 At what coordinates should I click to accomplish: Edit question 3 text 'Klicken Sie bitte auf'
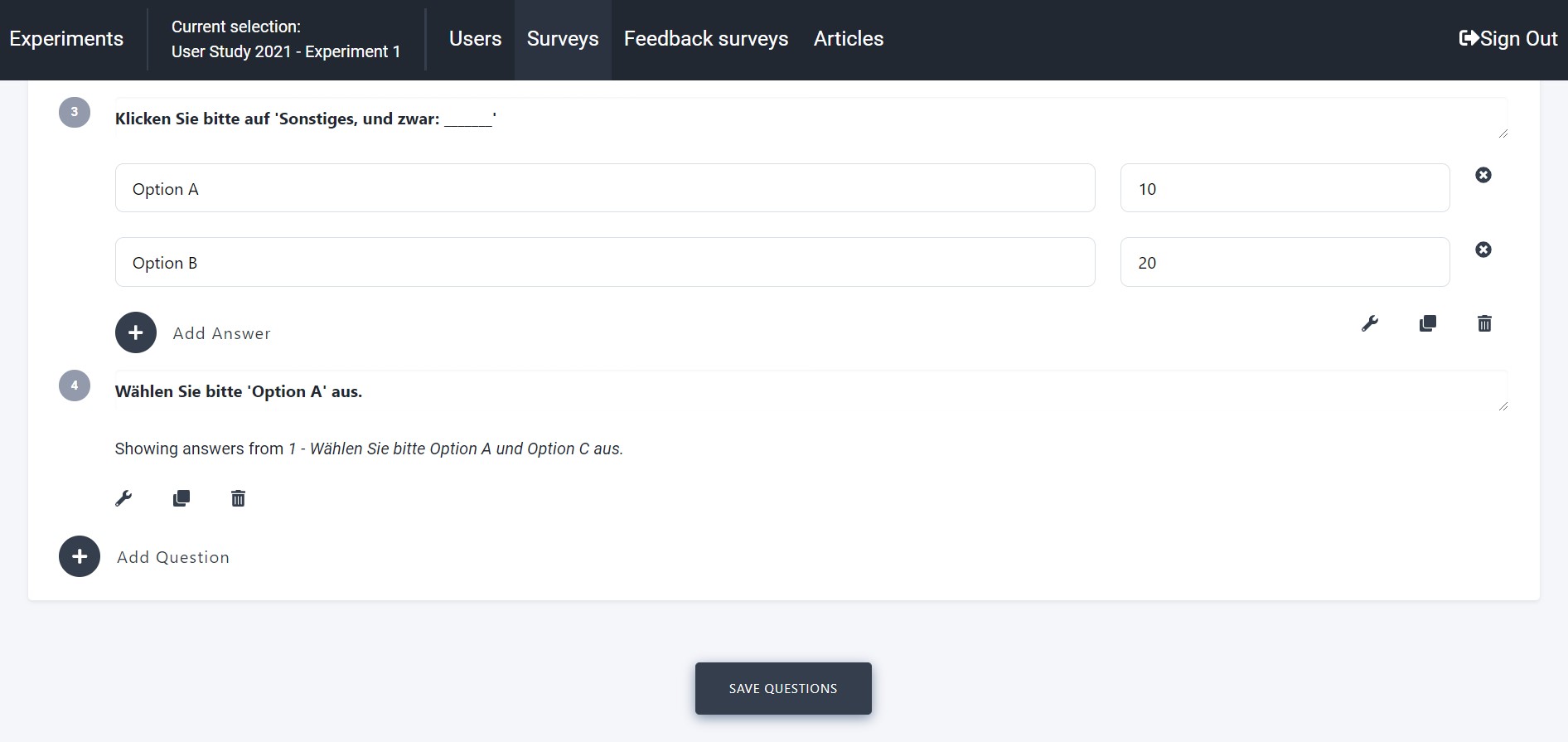[811, 119]
